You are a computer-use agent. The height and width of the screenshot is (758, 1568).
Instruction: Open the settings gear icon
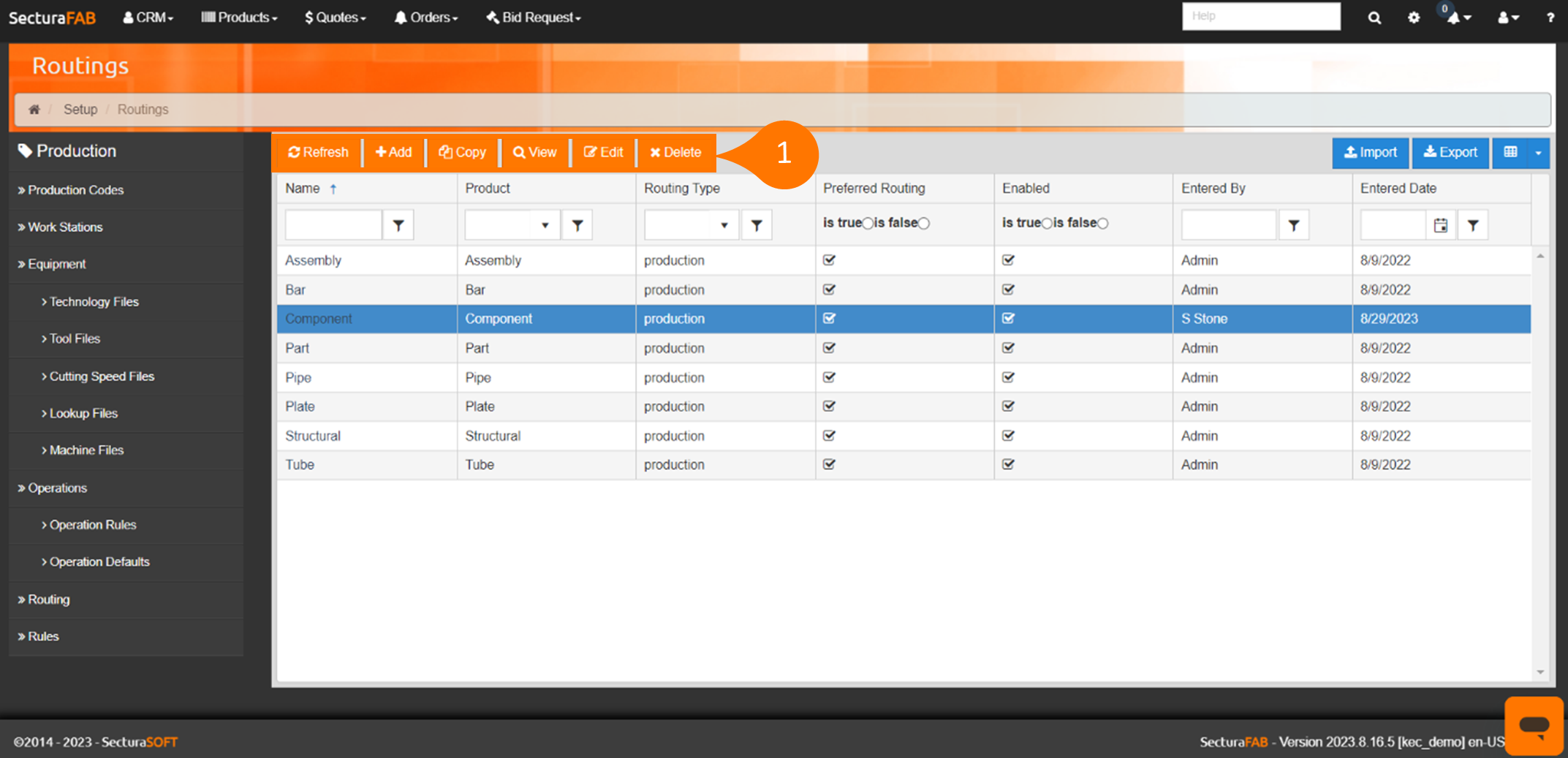point(1414,18)
